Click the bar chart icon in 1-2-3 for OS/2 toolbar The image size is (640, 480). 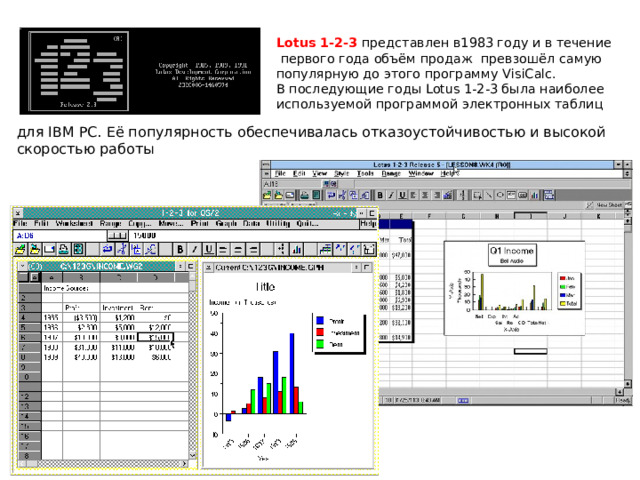(296, 249)
